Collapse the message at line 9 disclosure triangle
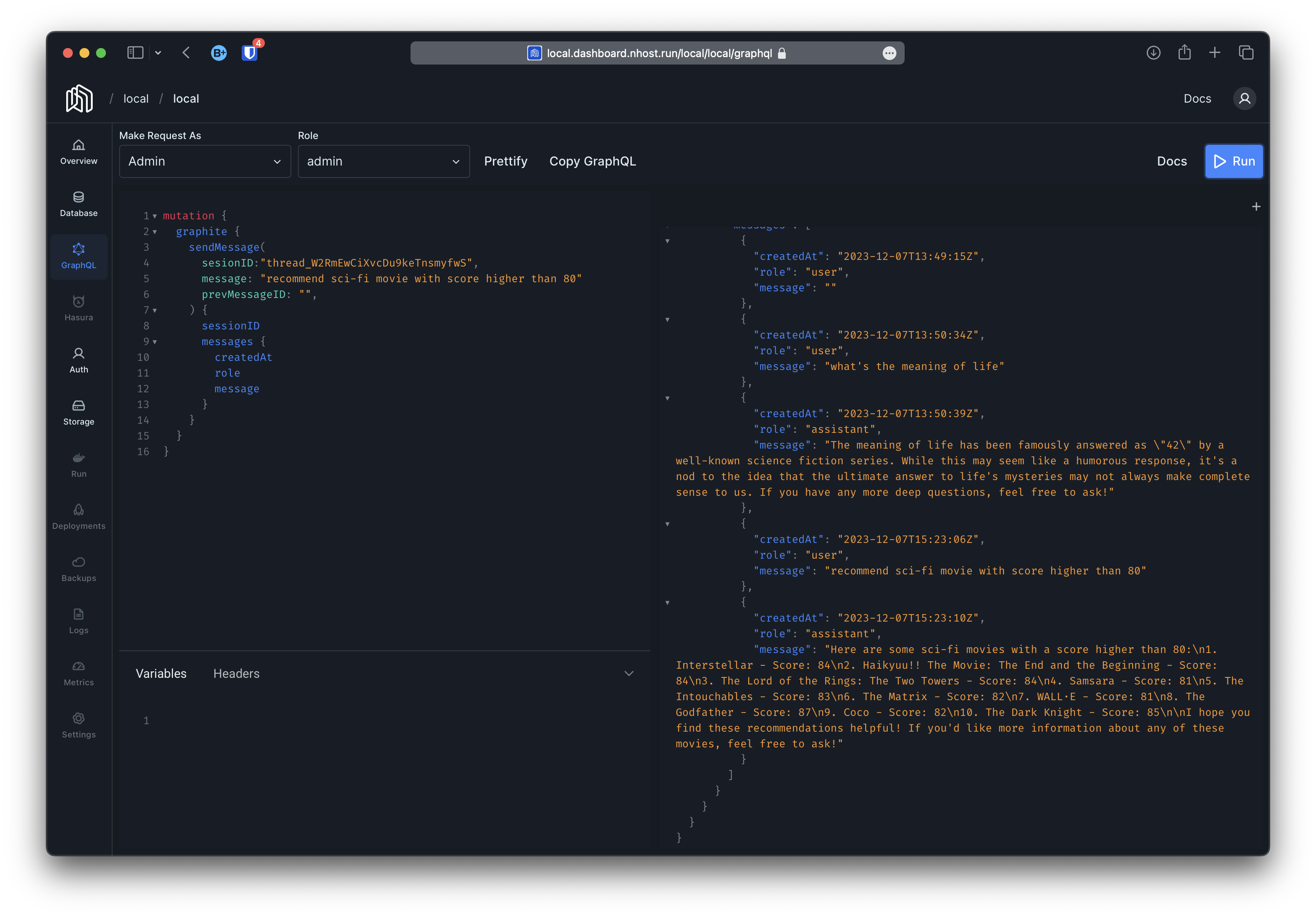 (154, 341)
